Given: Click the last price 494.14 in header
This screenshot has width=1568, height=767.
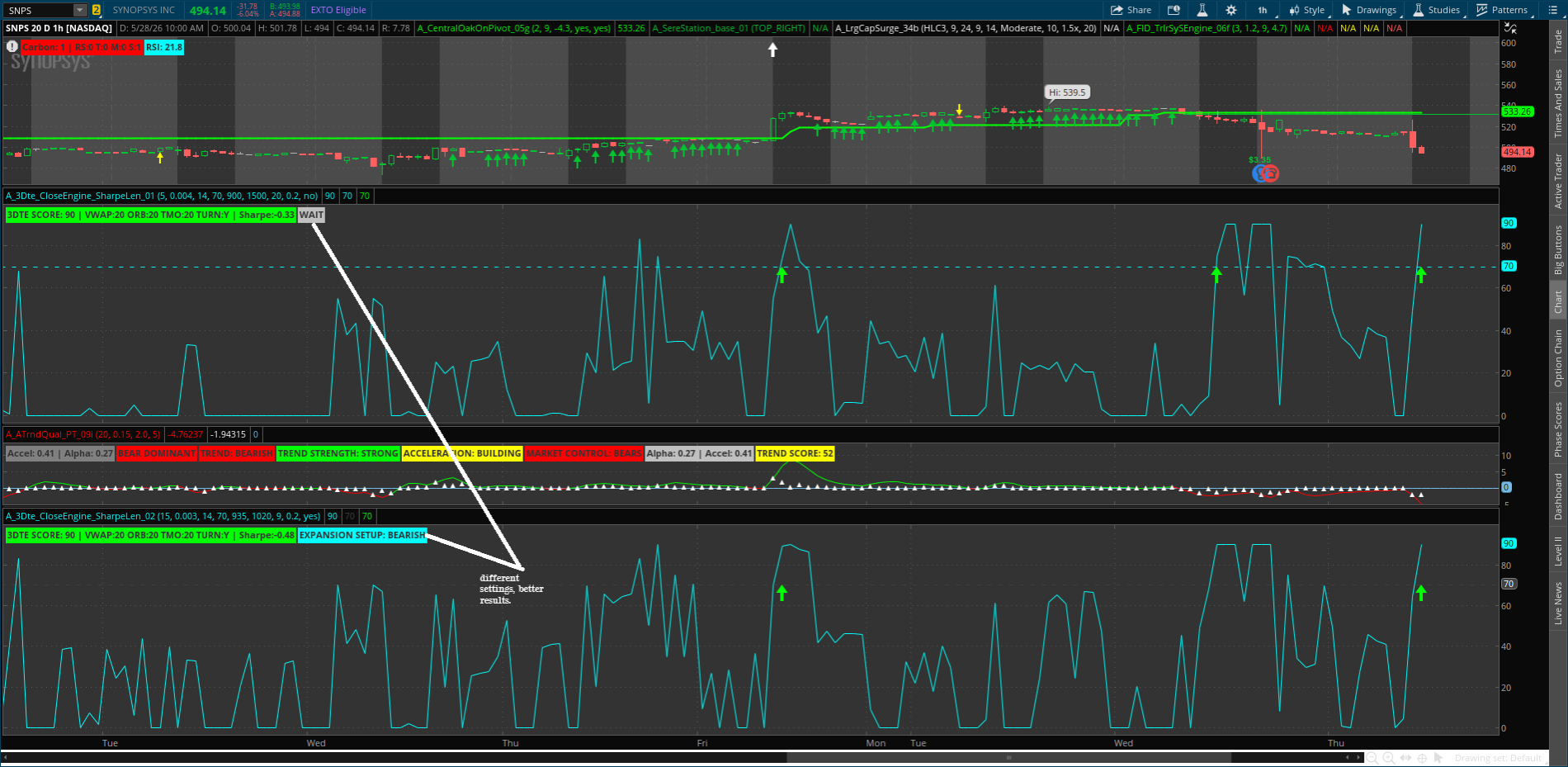Looking at the screenshot, I should (207, 10).
